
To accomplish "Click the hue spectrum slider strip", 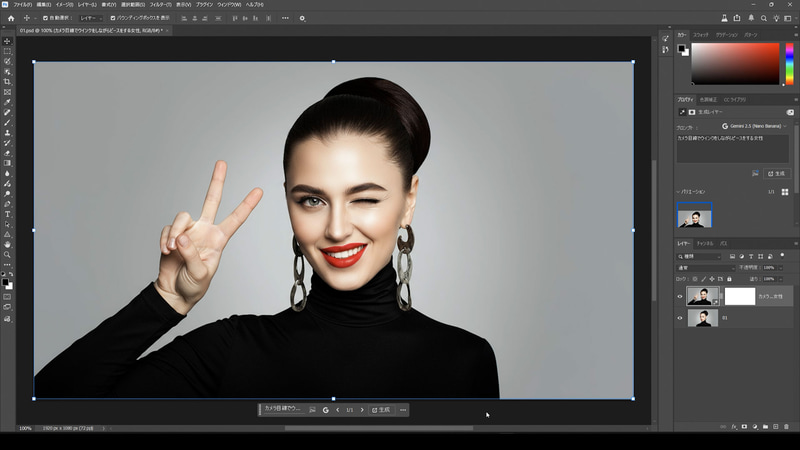I will point(789,64).
